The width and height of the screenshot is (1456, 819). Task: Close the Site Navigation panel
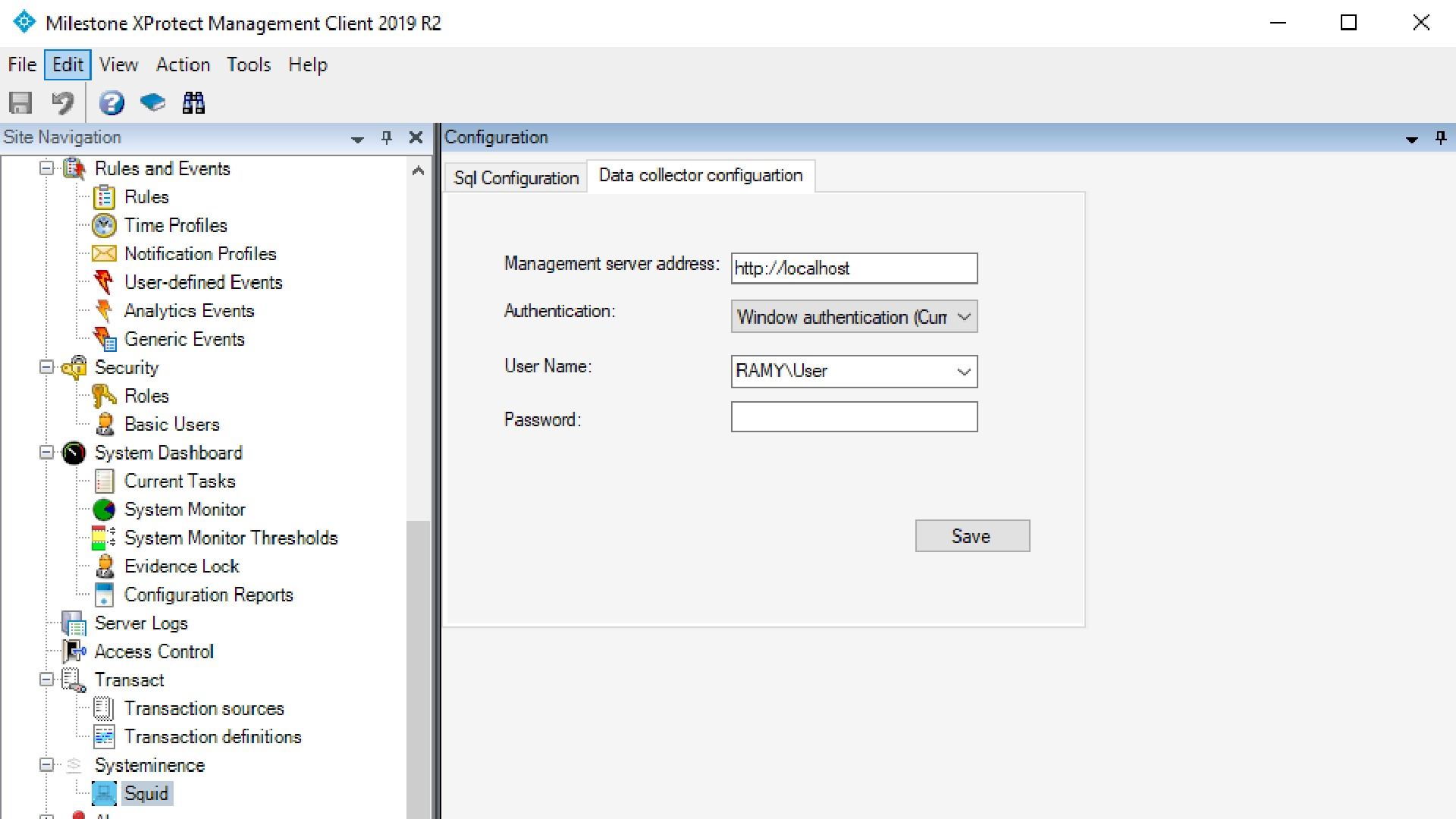coord(416,137)
